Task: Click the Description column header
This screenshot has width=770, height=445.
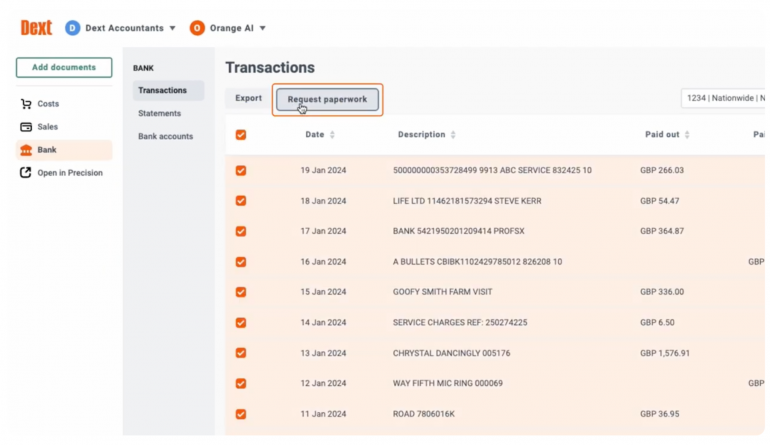Action: point(421,135)
